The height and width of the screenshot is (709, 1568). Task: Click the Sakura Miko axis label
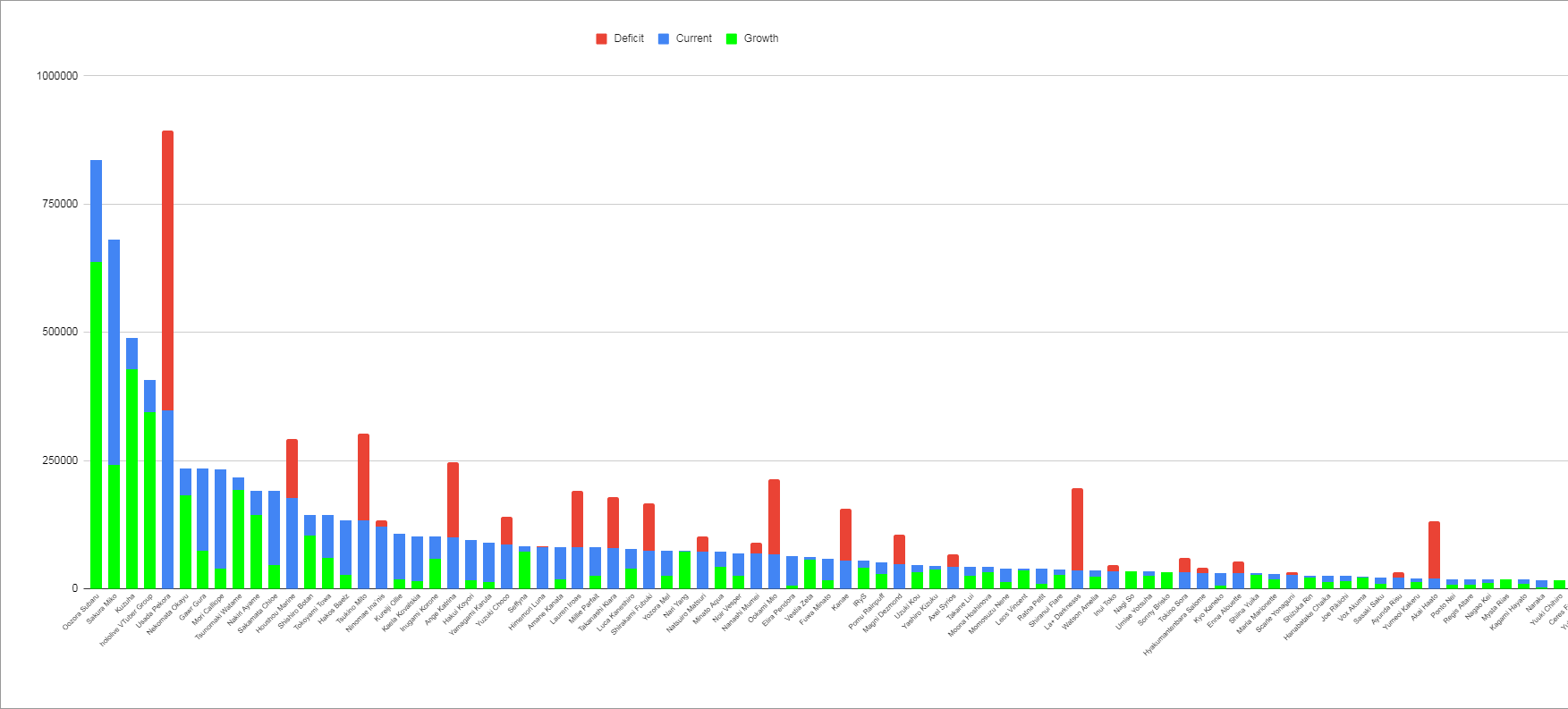click(x=101, y=609)
